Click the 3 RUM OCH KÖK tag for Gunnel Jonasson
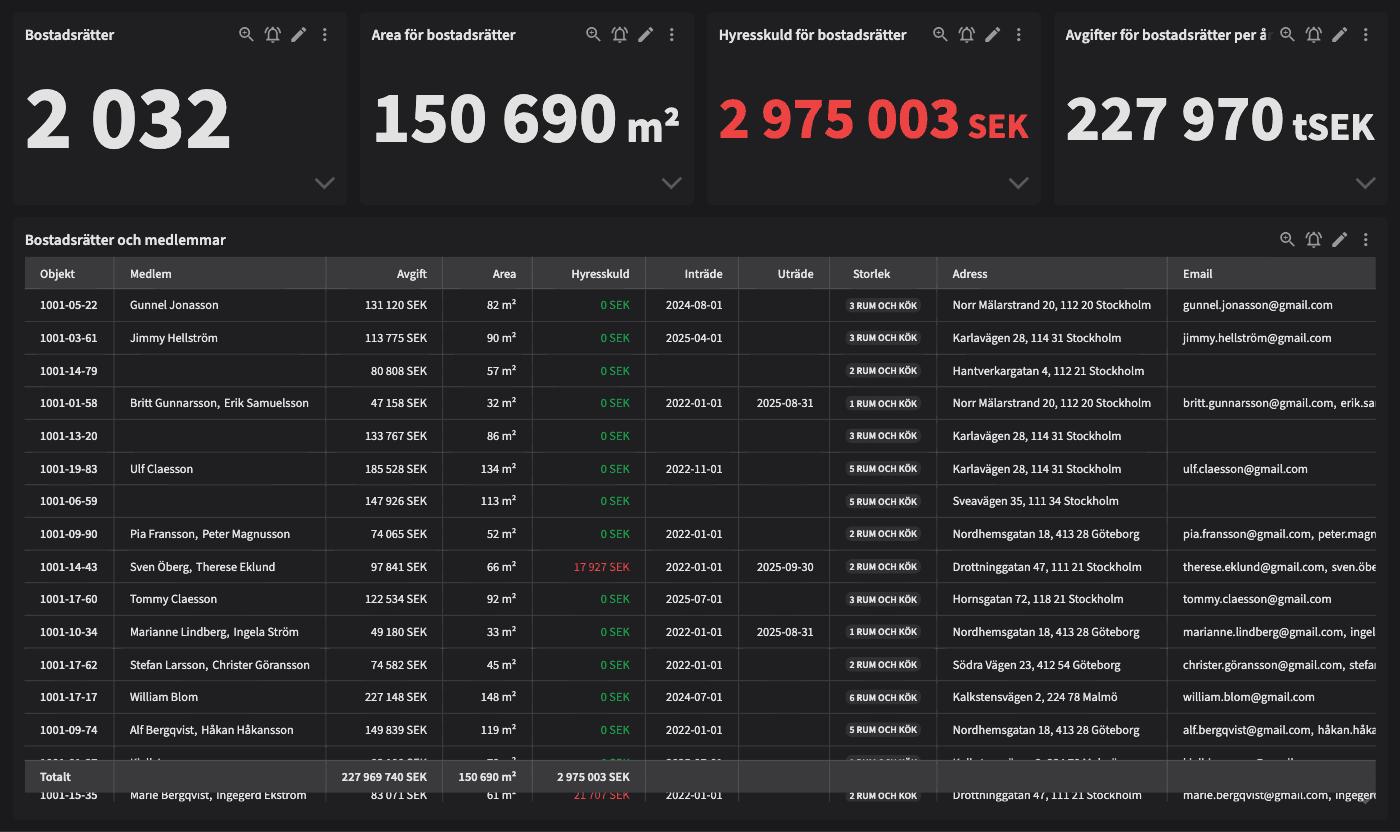Image resolution: width=1400 pixels, height=832 pixels. coord(882,306)
